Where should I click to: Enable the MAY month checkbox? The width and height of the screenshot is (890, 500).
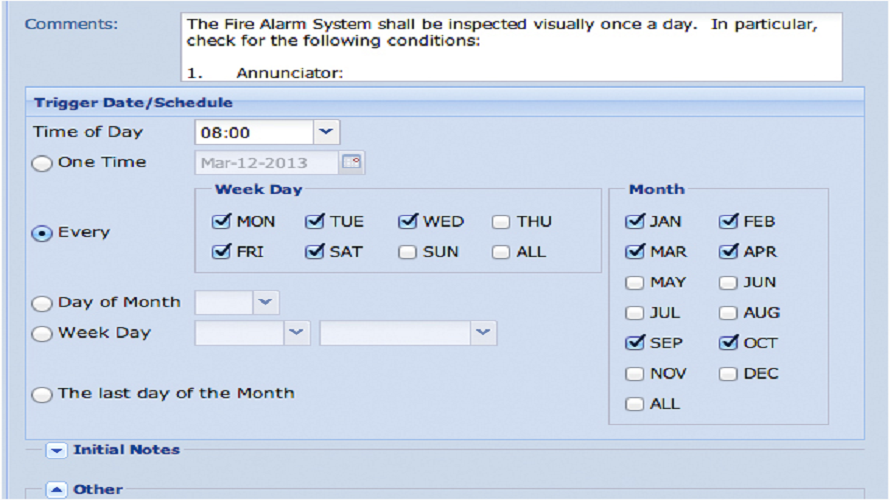(634, 283)
